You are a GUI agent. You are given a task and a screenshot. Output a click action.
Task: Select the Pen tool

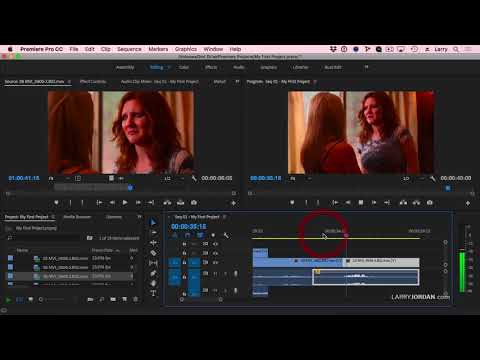153,273
